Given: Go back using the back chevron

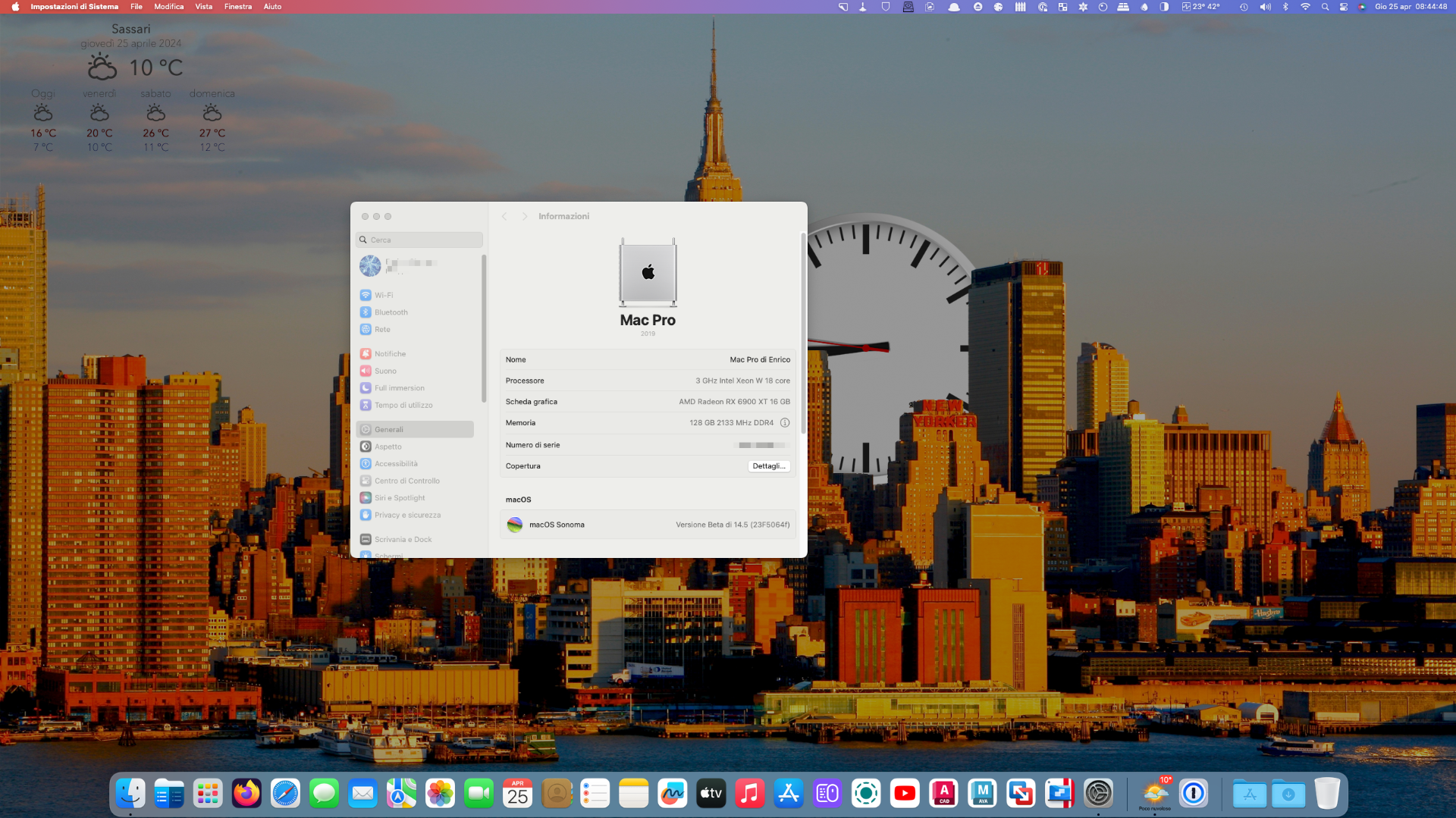Looking at the screenshot, I should click(504, 217).
